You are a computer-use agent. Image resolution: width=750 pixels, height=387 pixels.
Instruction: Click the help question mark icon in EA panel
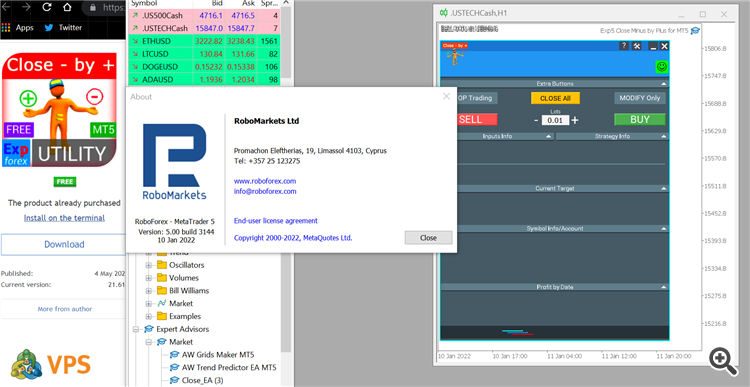[x=624, y=46]
